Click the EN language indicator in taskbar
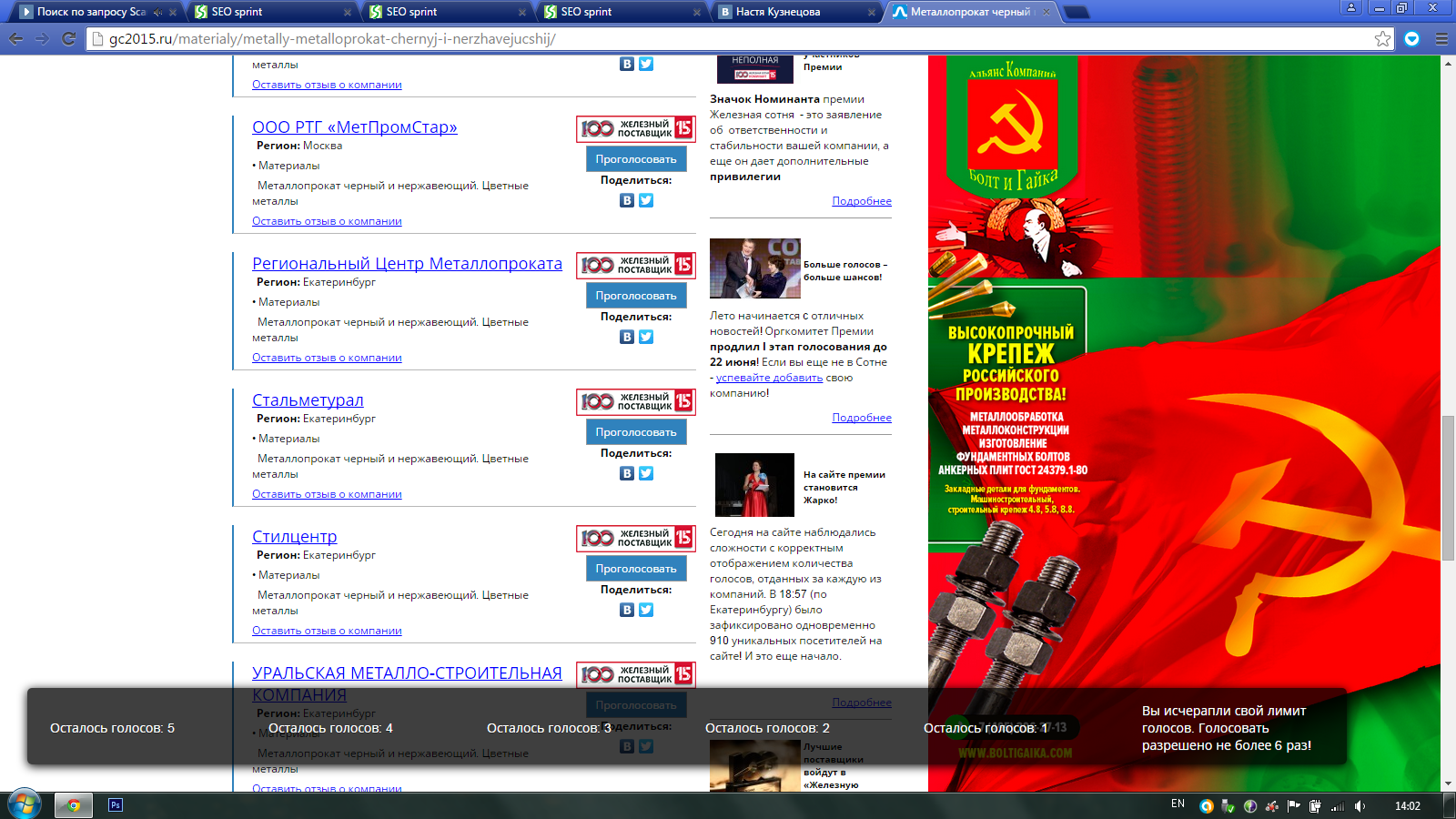The height and width of the screenshot is (819, 1456). pyautogui.click(x=1178, y=804)
